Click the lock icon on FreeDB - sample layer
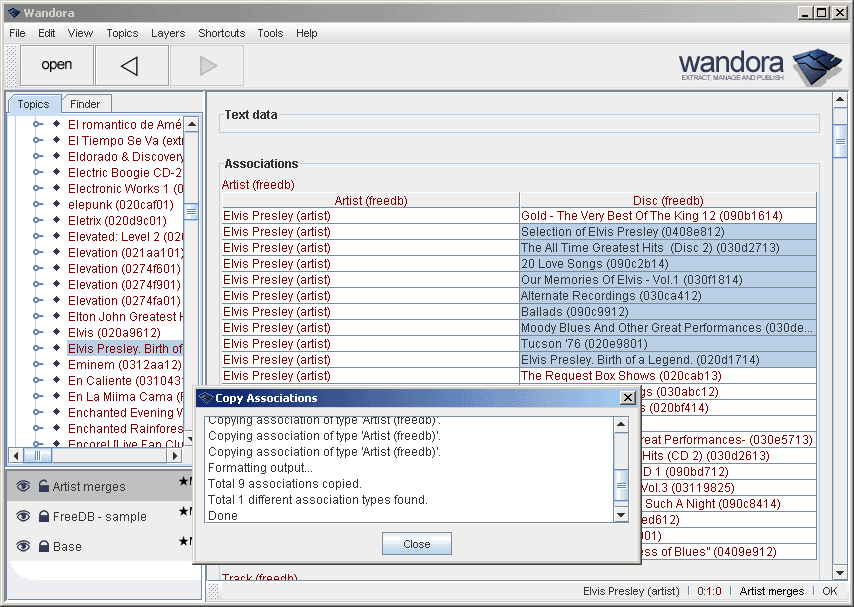 (43, 517)
